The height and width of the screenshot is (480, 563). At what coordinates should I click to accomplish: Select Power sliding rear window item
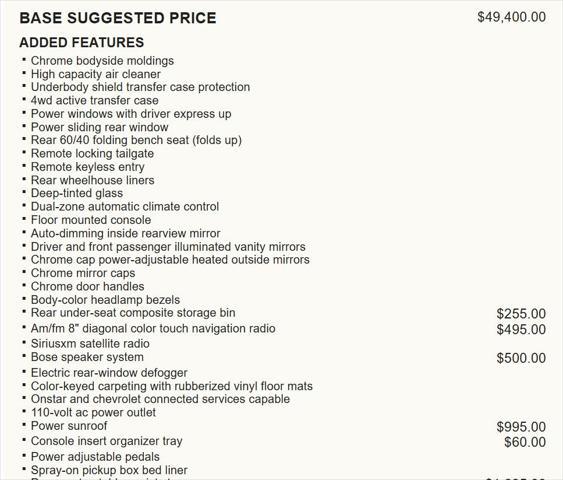[99, 127]
